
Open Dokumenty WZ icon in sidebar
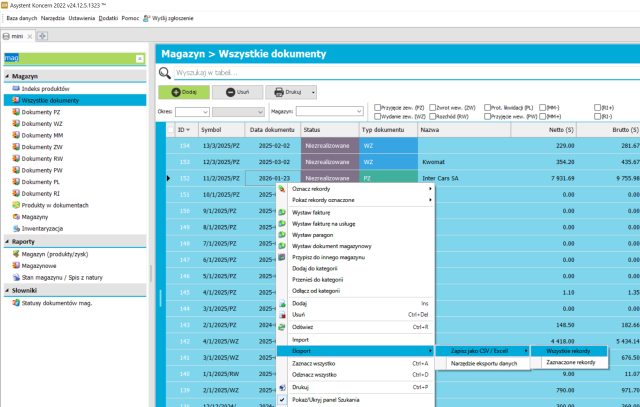[x=16, y=123]
